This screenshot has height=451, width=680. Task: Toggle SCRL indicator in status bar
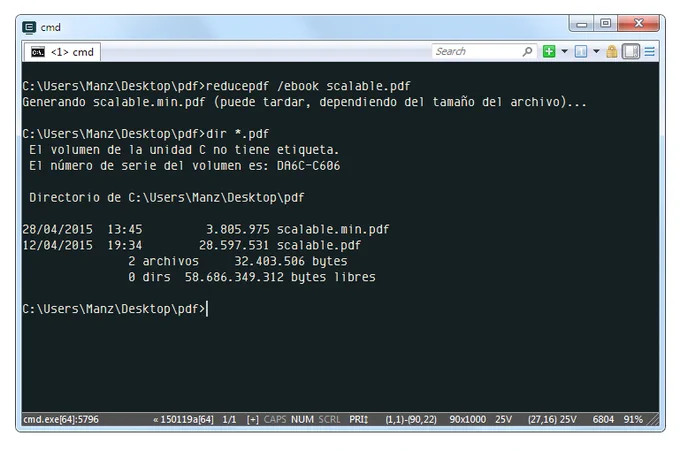point(329,419)
